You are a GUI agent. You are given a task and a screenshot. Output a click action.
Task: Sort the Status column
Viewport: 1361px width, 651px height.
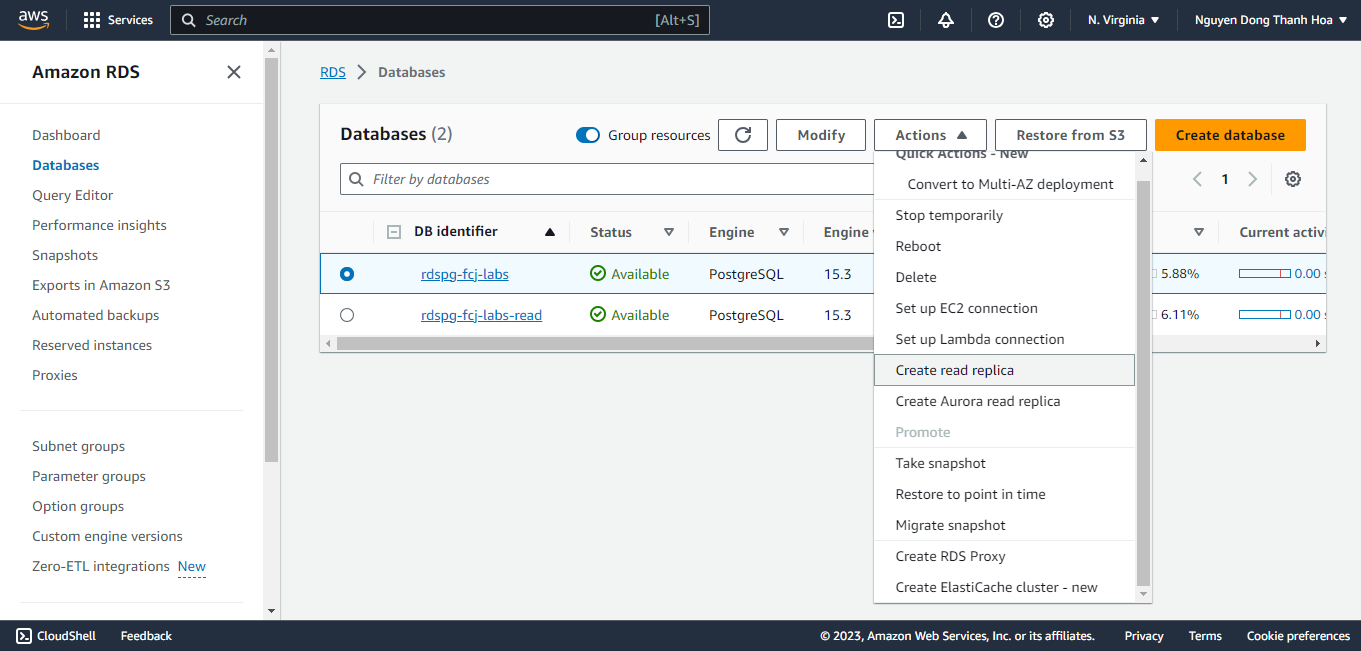point(669,232)
